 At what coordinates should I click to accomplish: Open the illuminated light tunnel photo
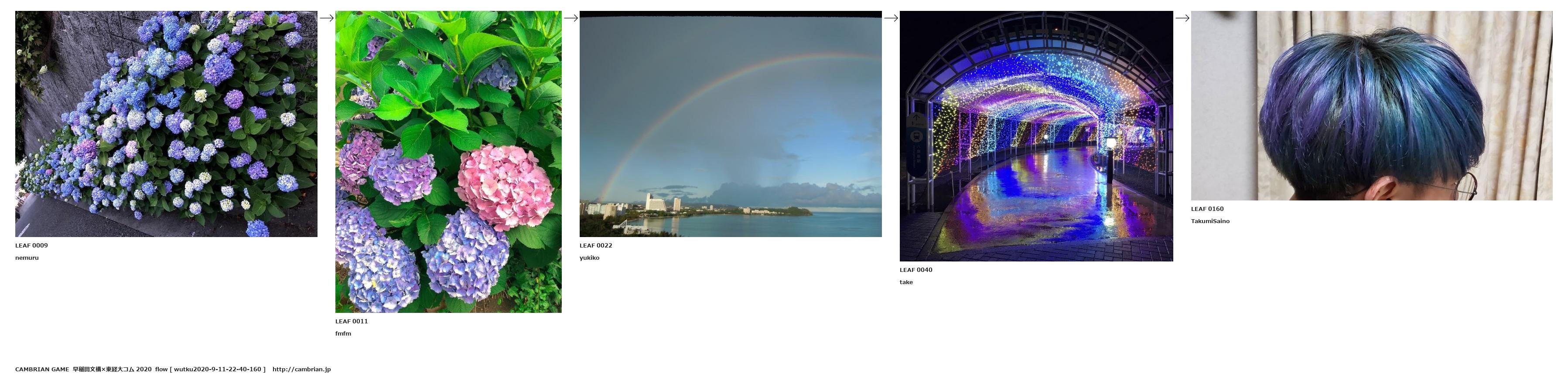1036,136
